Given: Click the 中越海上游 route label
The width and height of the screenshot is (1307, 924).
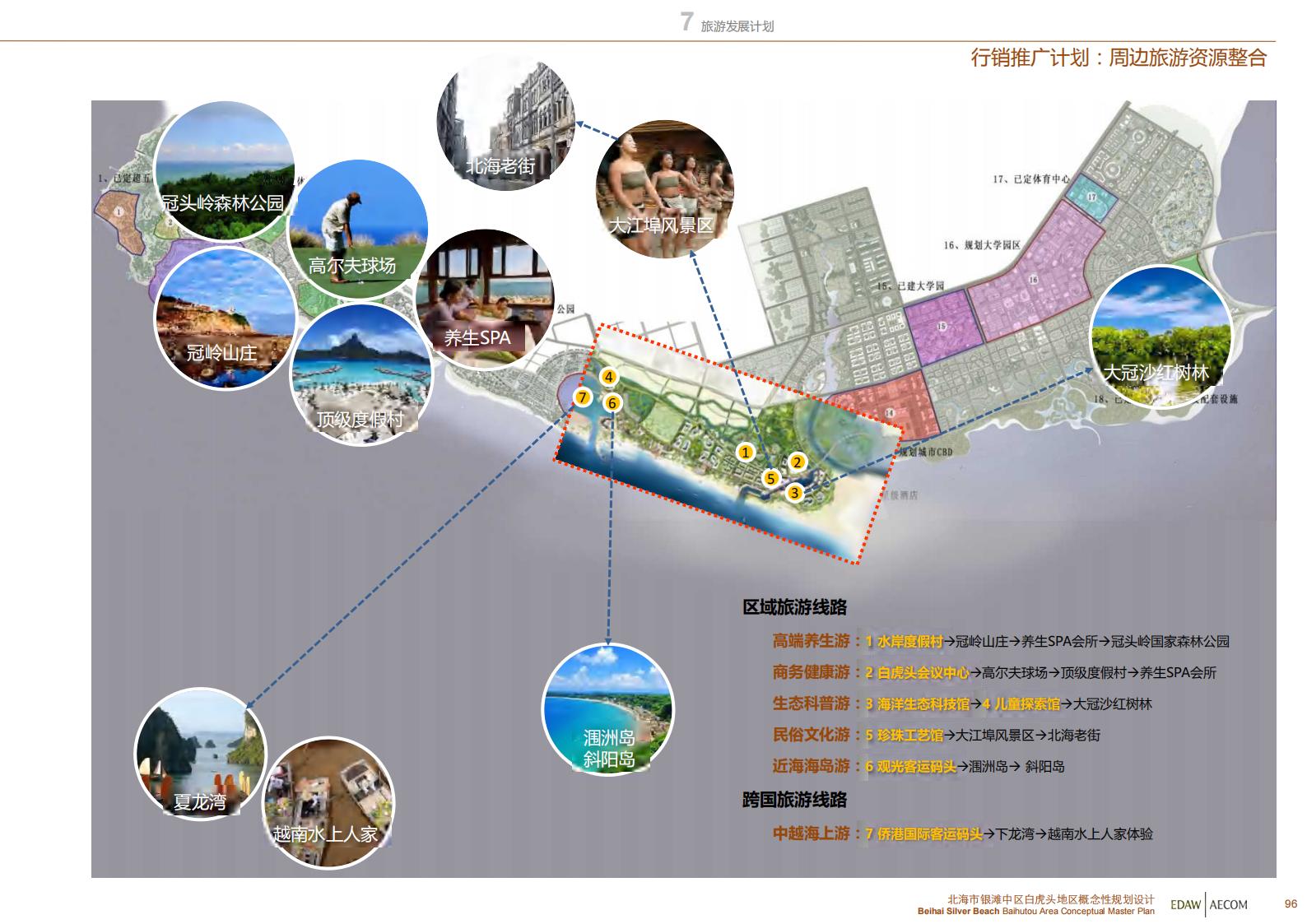Looking at the screenshot, I should coord(811,833).
